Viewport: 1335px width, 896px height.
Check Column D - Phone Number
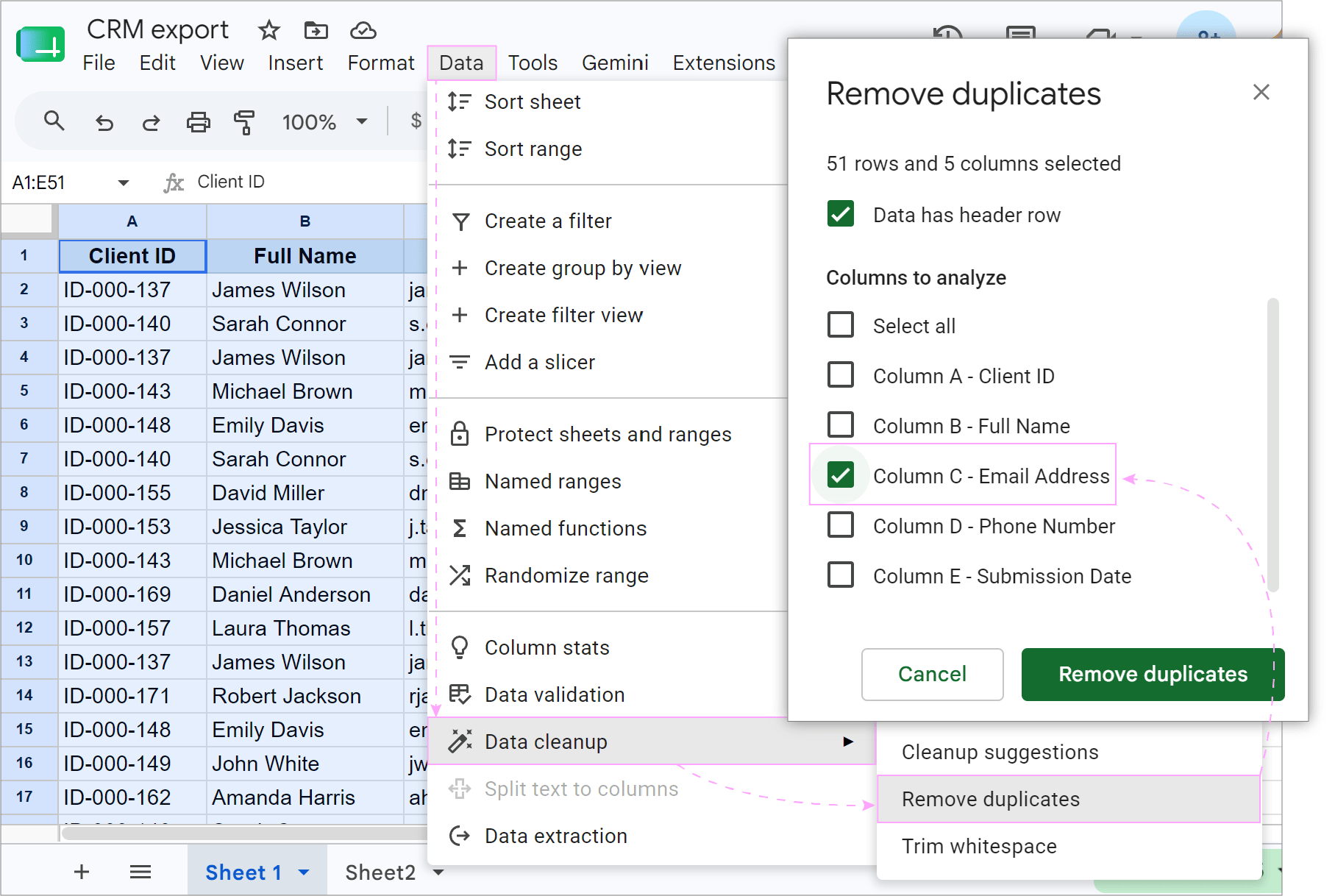tap(841, 525)
